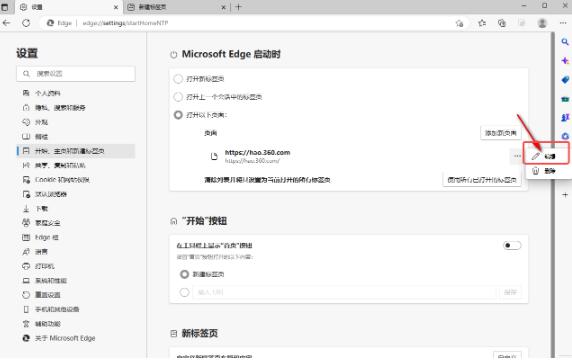
Task: Click the pencil 编辑 (Edit) menu entry
Action: click(x=546, y=156)
